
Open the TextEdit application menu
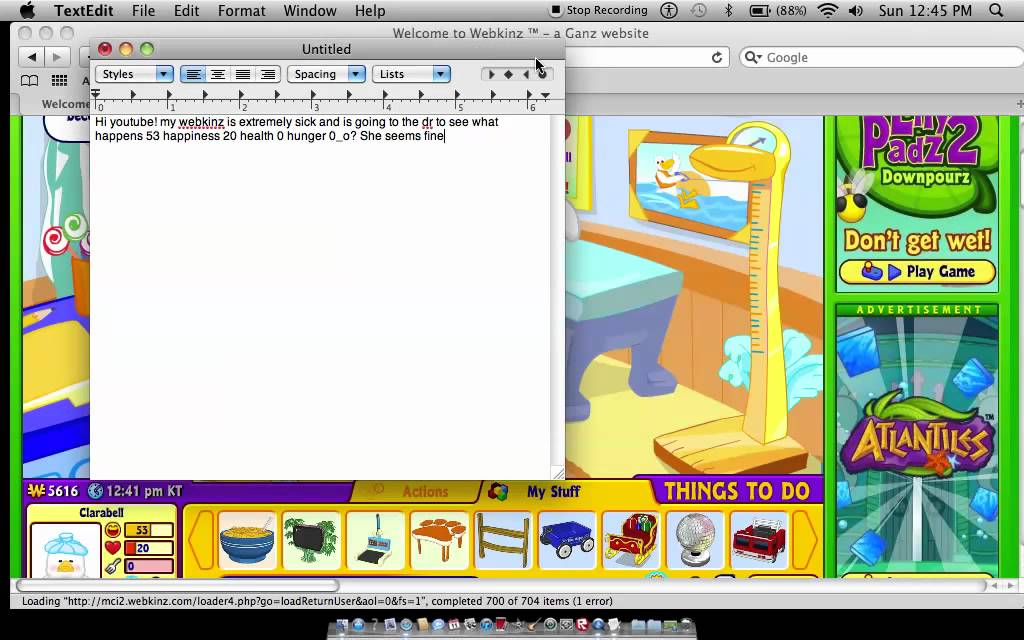pos(84,10)
